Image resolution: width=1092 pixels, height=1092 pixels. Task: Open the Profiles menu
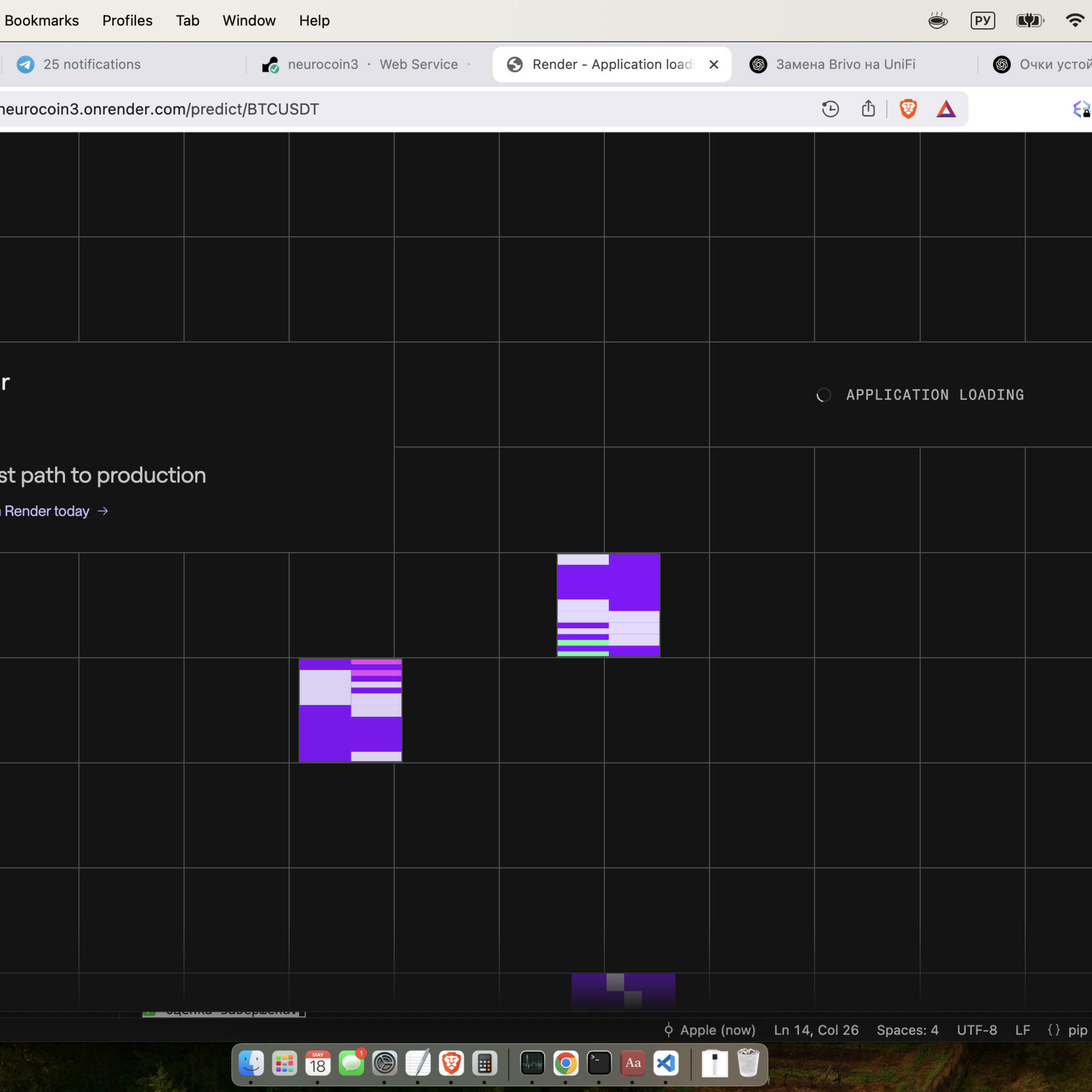pyautogui.click(x=127, y=20)
